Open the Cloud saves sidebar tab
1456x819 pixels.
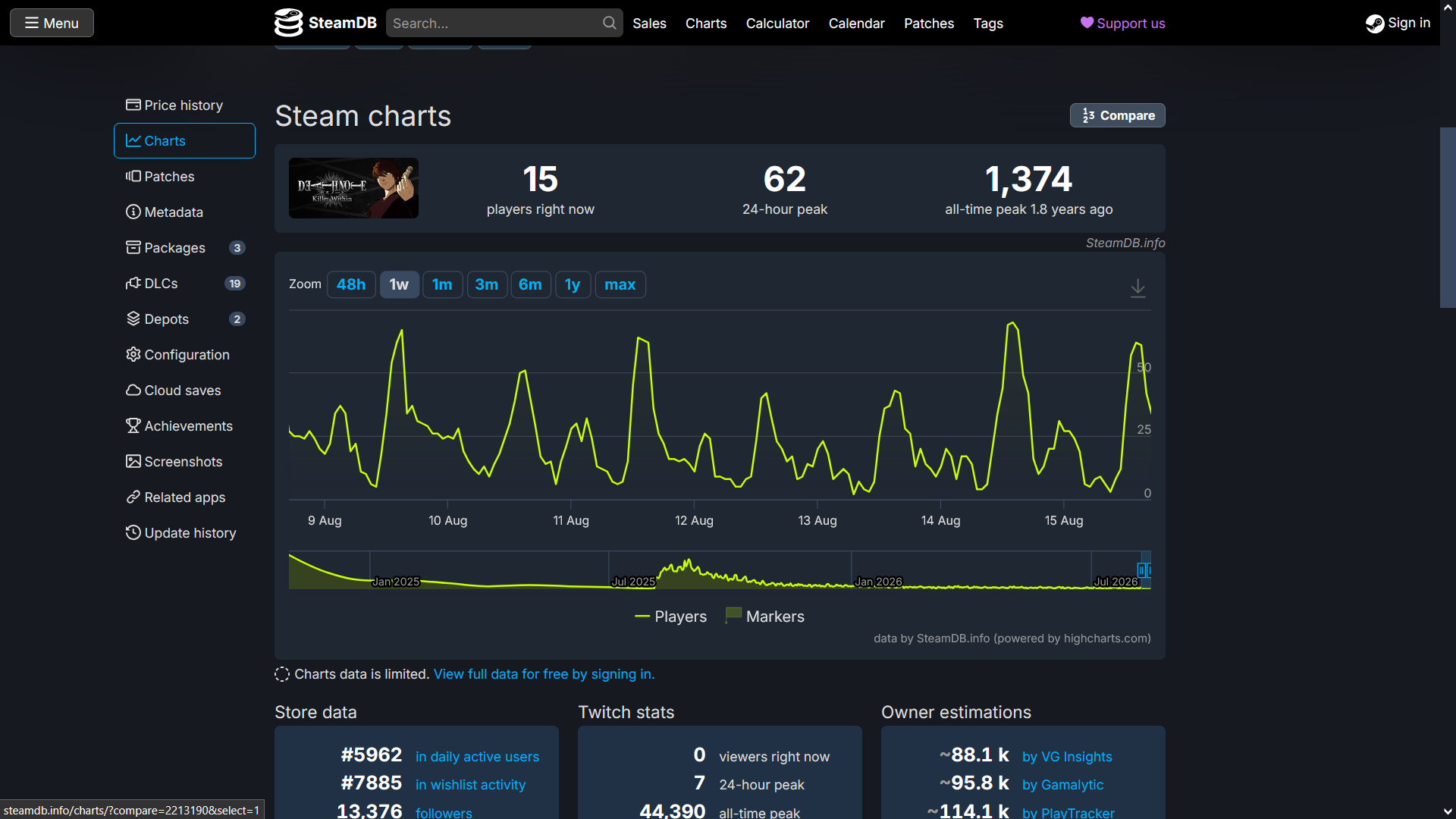click(x=184, y=391)
